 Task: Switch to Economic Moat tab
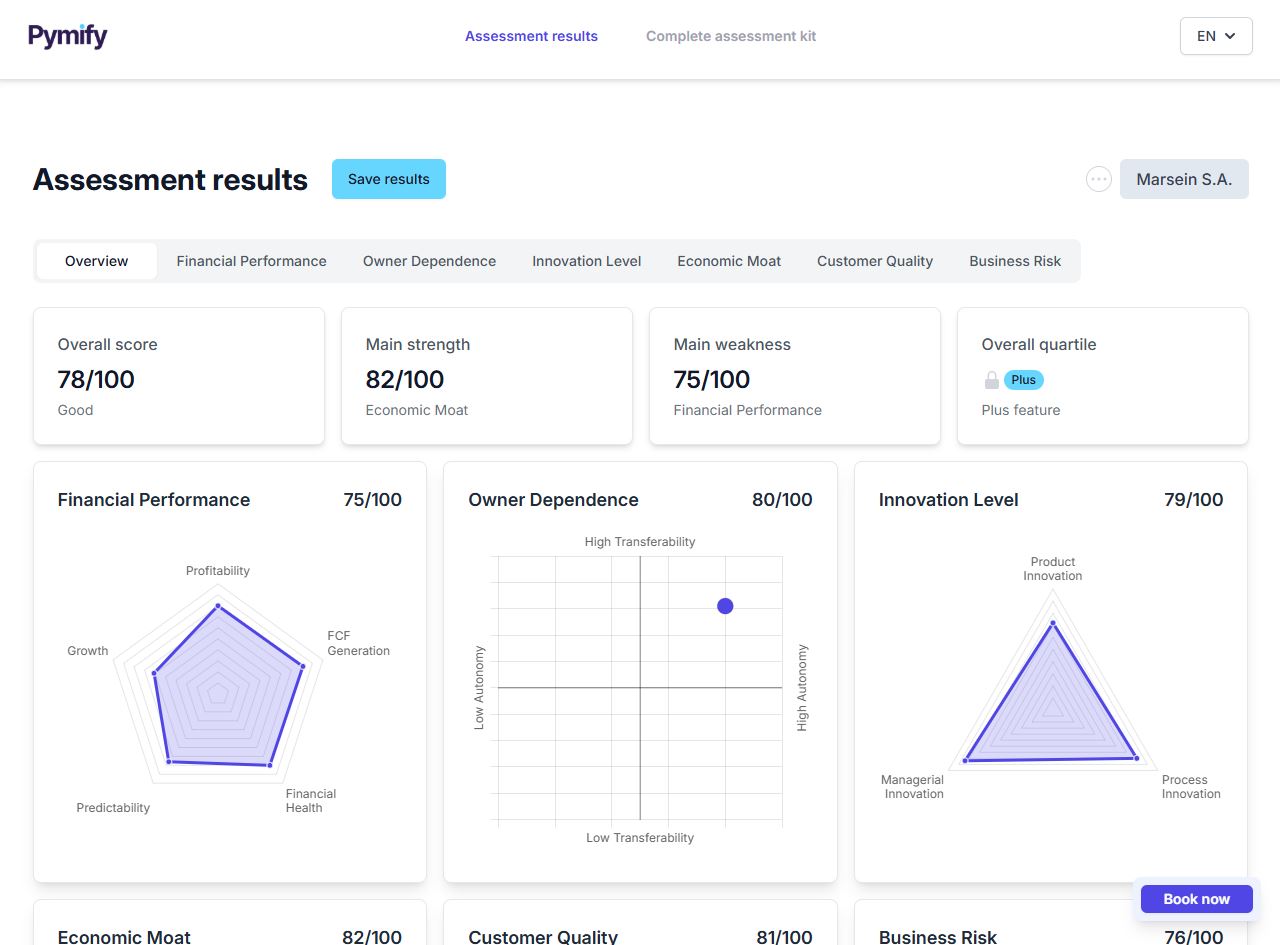729,261
